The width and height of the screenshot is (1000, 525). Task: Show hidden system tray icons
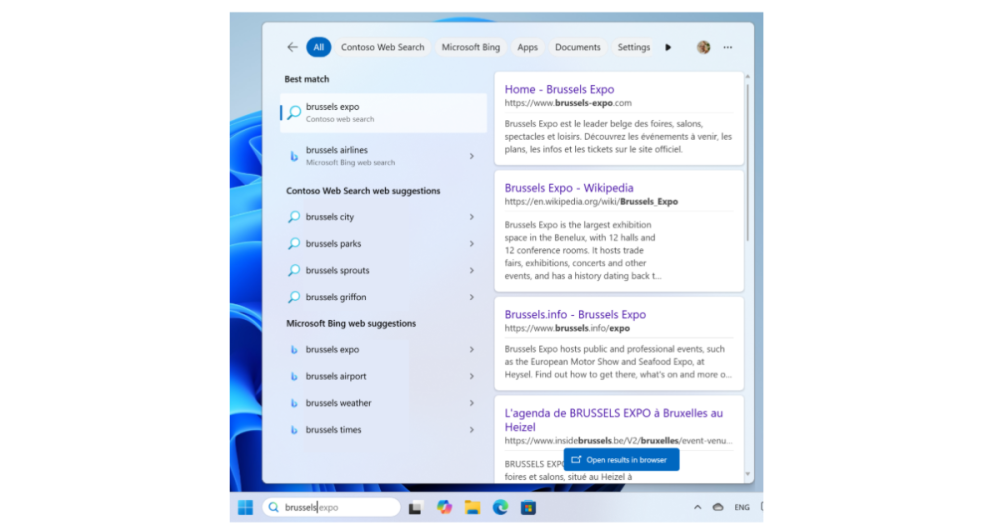click(x=697, y=507)
